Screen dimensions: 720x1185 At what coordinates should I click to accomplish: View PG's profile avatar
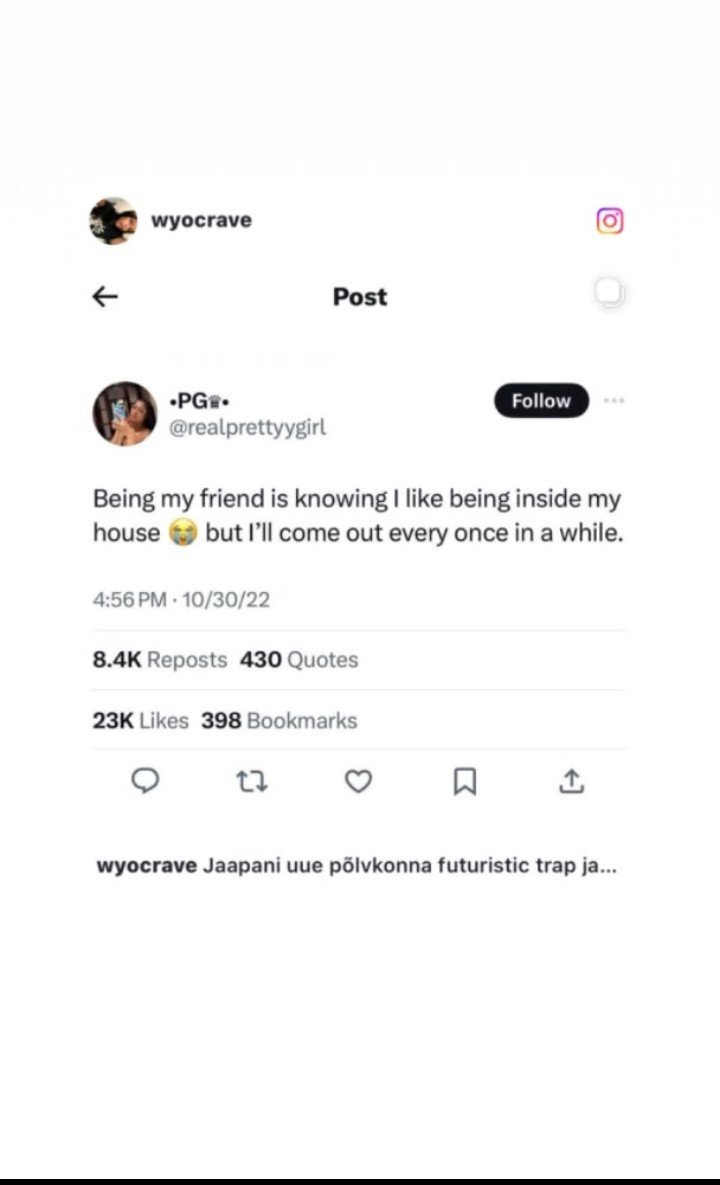(125, 413)
